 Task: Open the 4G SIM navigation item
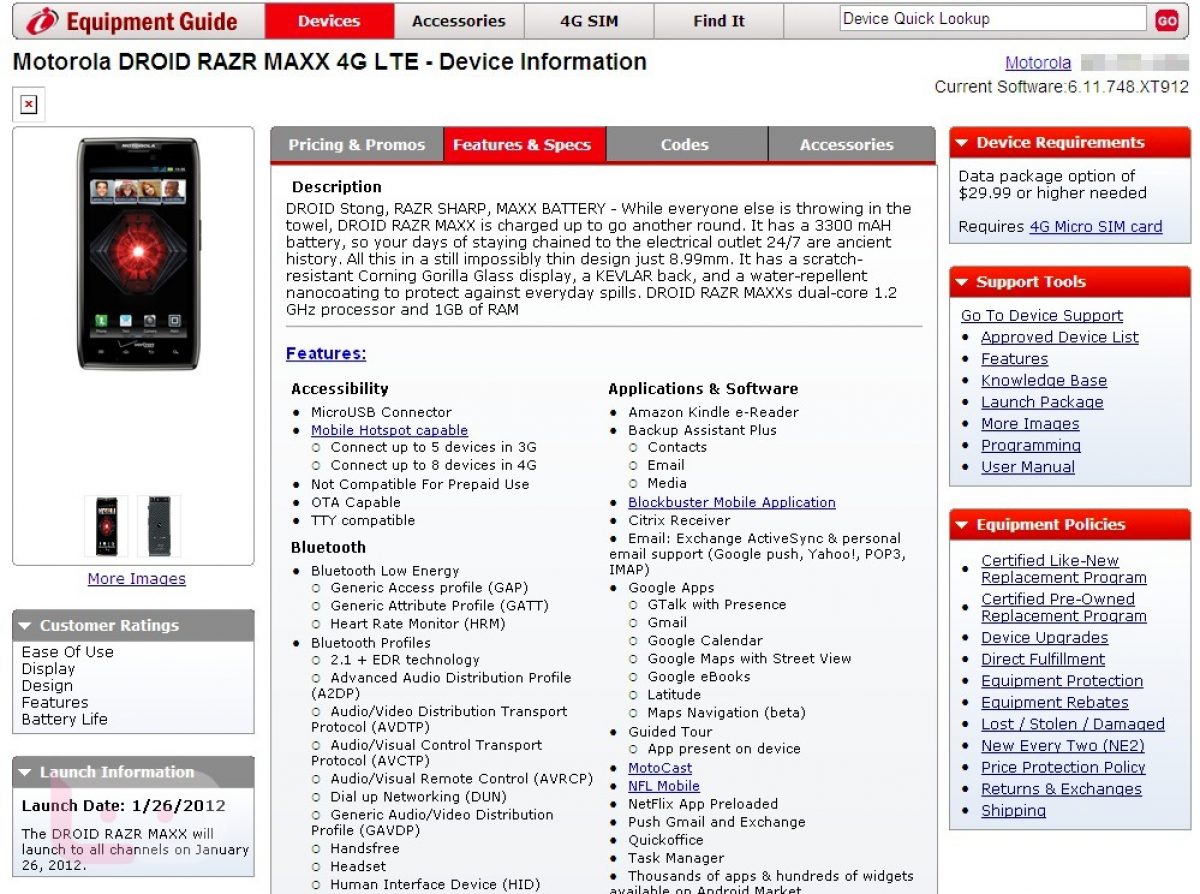pyautogui.click(x=588, y=20)
